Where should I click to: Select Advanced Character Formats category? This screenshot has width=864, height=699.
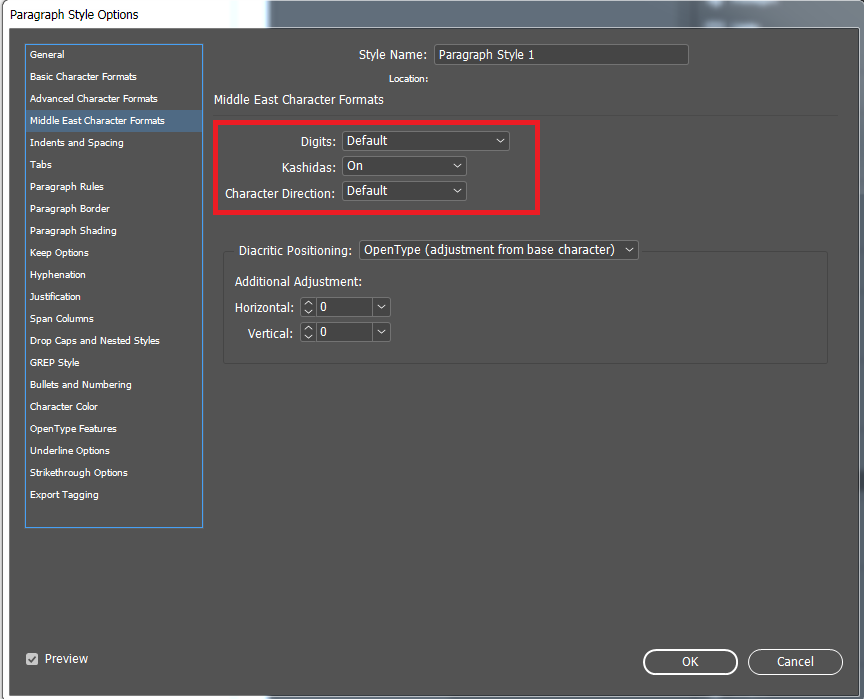114,99
